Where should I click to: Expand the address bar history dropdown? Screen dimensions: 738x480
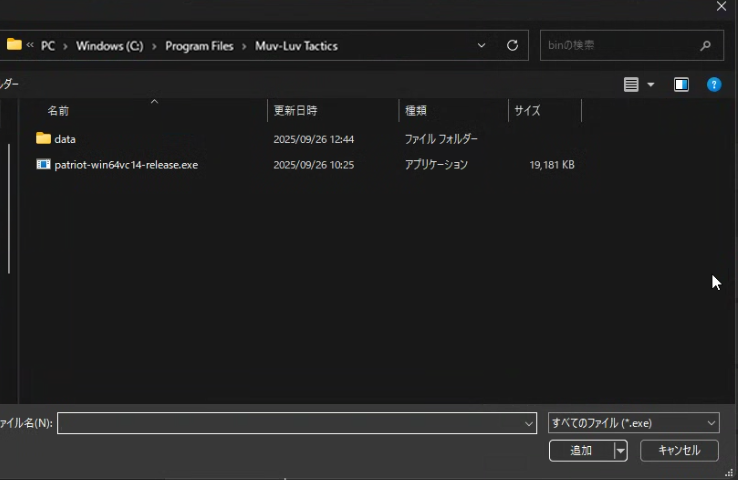[x=482, y=46]
